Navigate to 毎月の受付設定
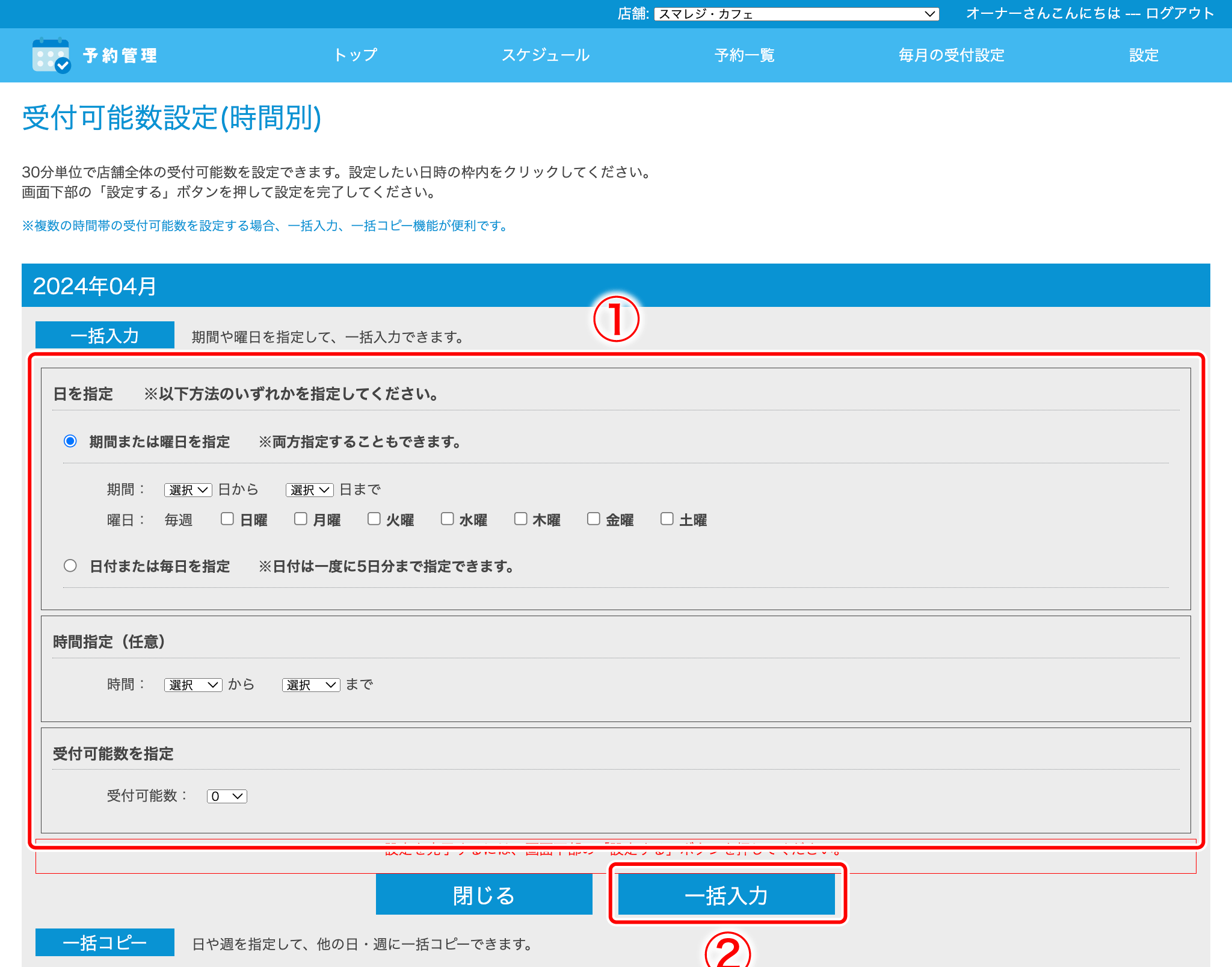Viewport: 1232px width, 967px height. click(951, 55)
